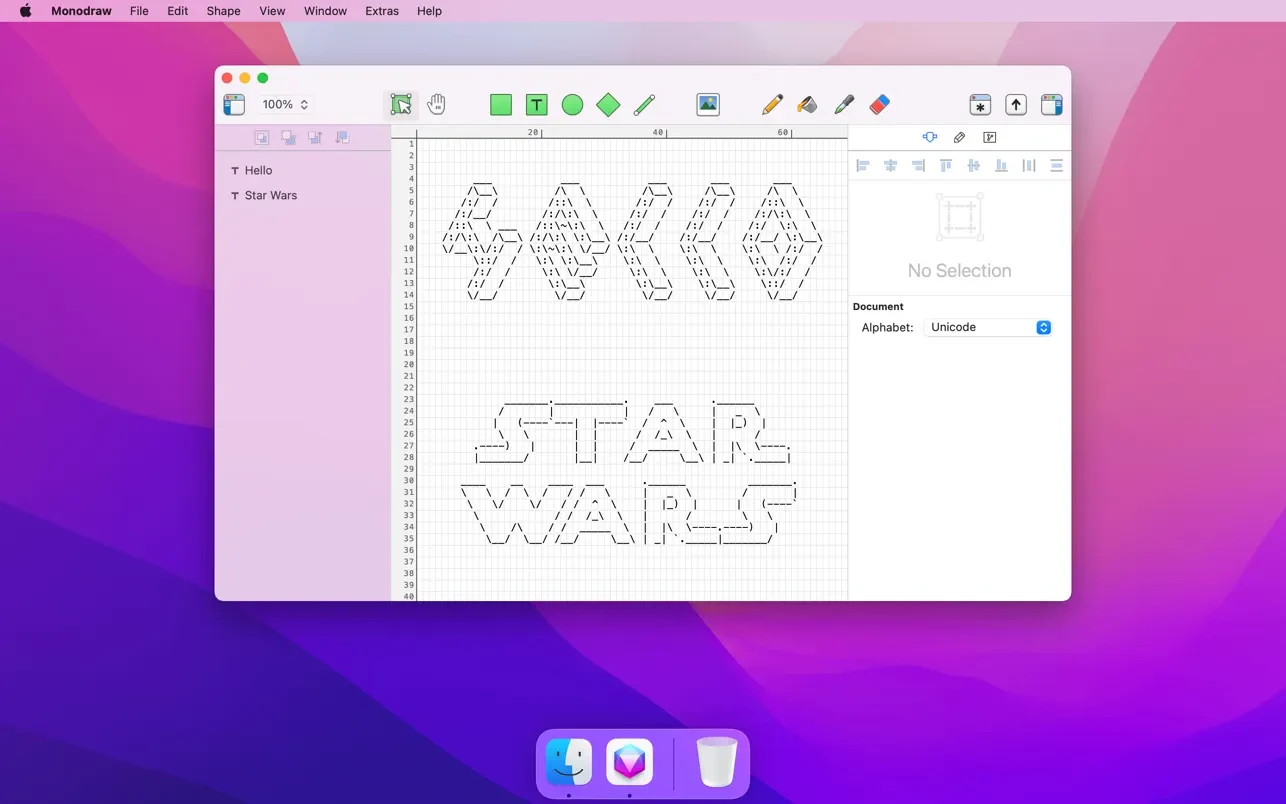
Task: Click the Insert Image tool
Action: coord(708,105)
